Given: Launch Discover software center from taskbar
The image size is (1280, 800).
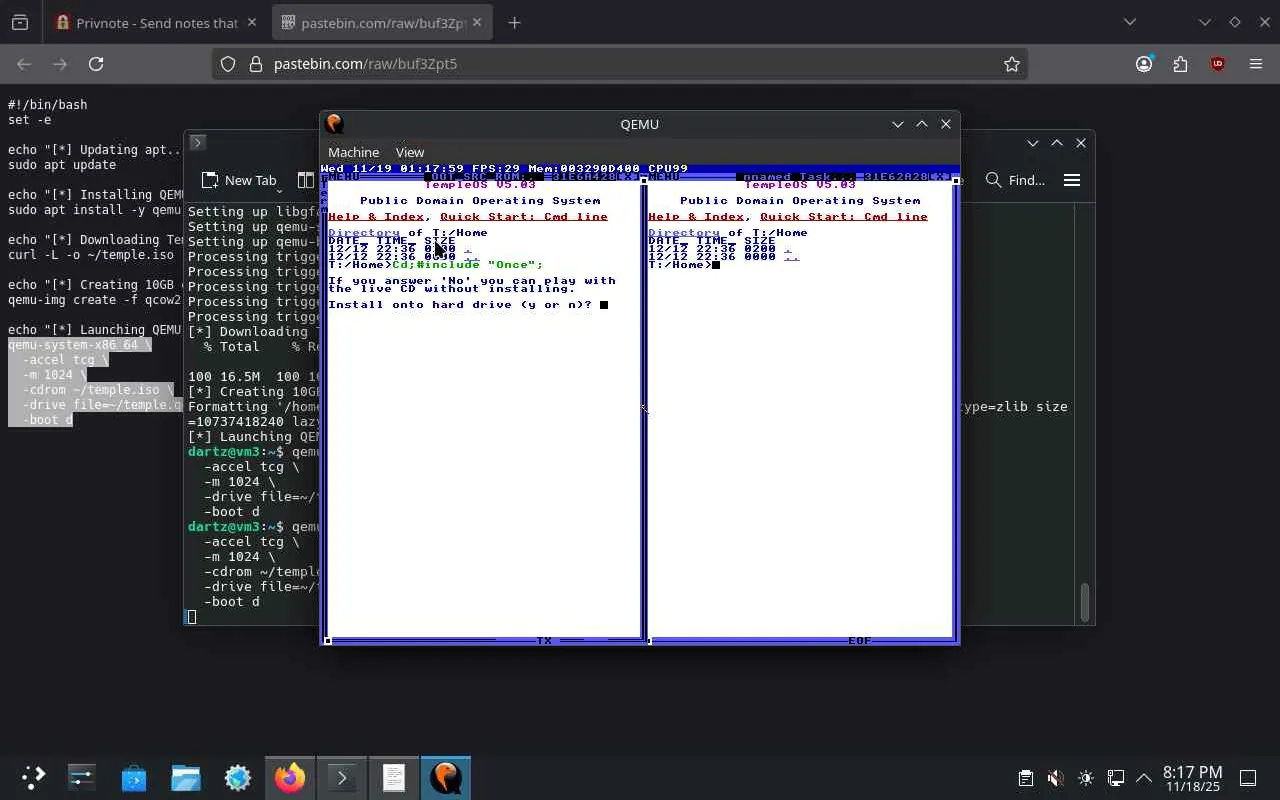Looking at the screenshot, I should (134, 777).
